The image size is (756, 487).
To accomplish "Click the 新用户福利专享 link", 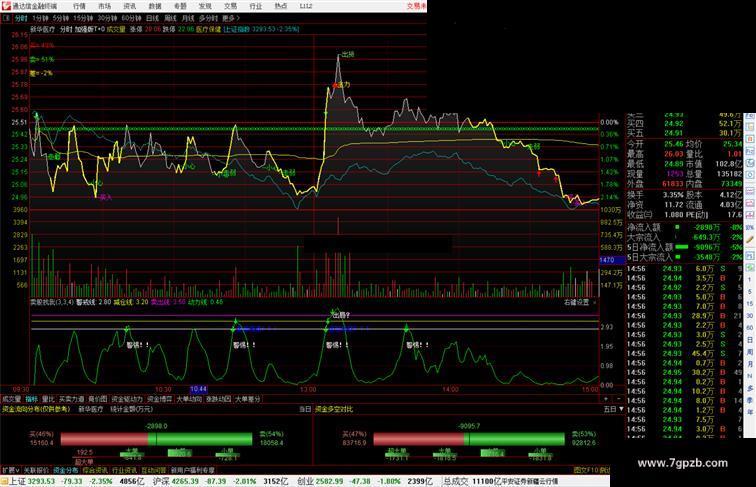I will pos(192,470).
